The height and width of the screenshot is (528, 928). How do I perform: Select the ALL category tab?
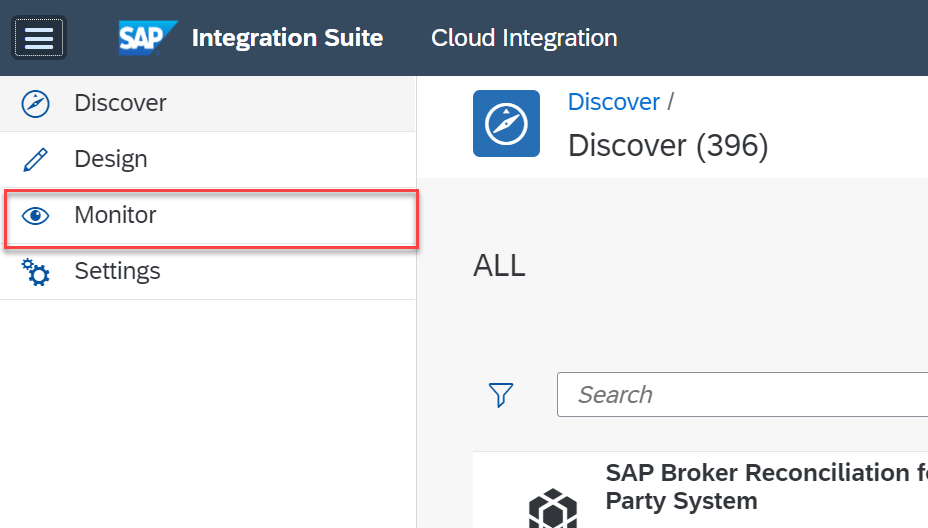[499, 266]
